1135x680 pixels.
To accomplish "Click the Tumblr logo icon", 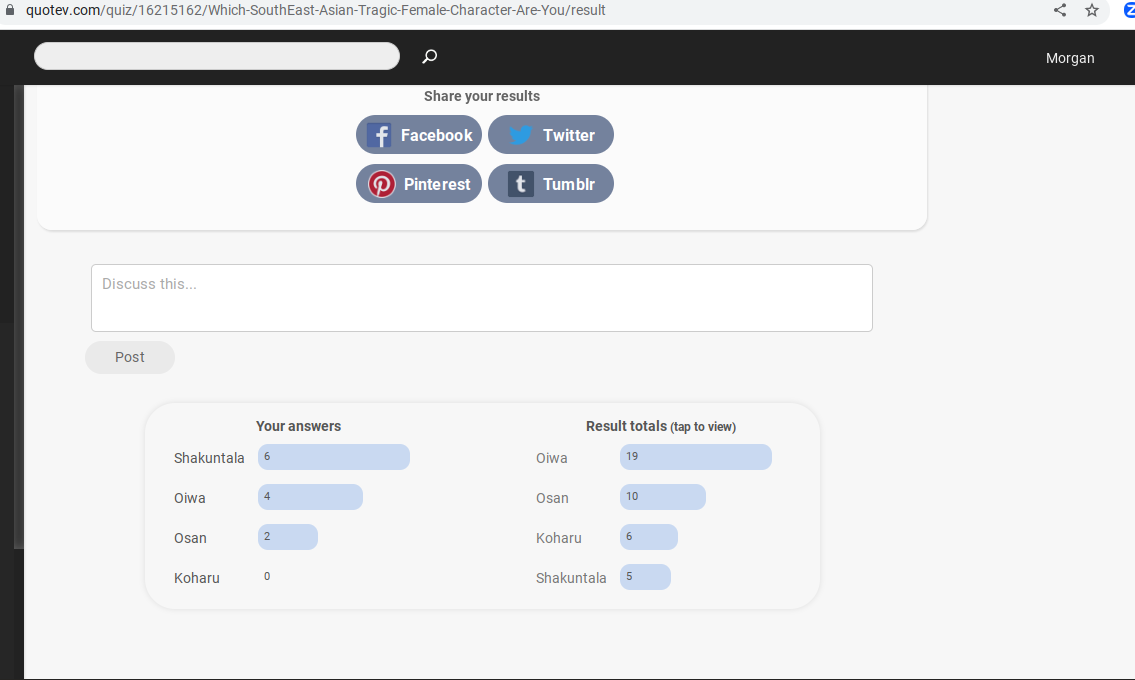I will (520, 184).
